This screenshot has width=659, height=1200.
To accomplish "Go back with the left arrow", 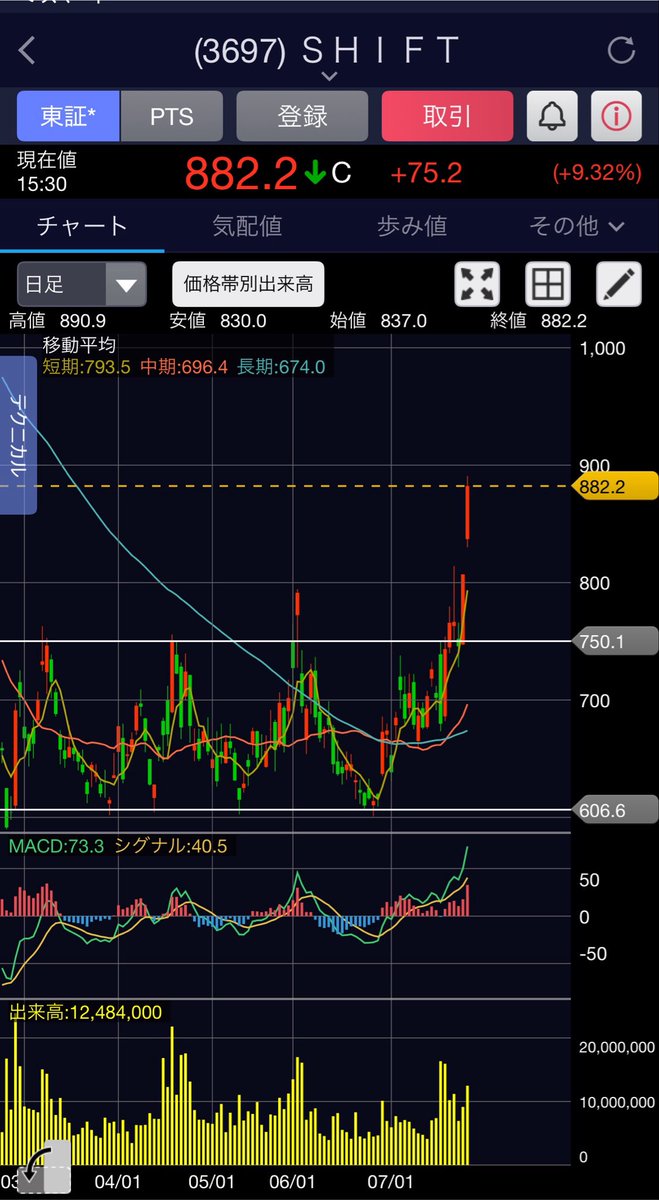I will coord(27,51).
